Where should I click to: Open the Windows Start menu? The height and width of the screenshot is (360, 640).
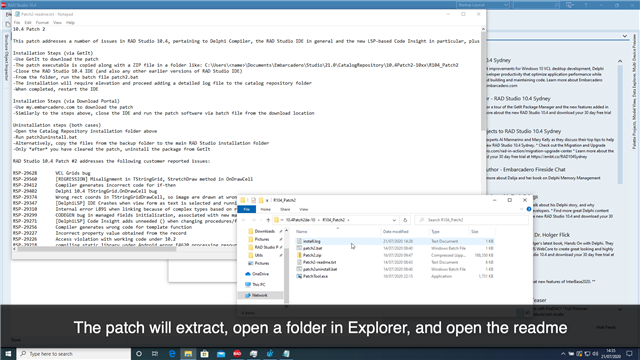[8, 353]
